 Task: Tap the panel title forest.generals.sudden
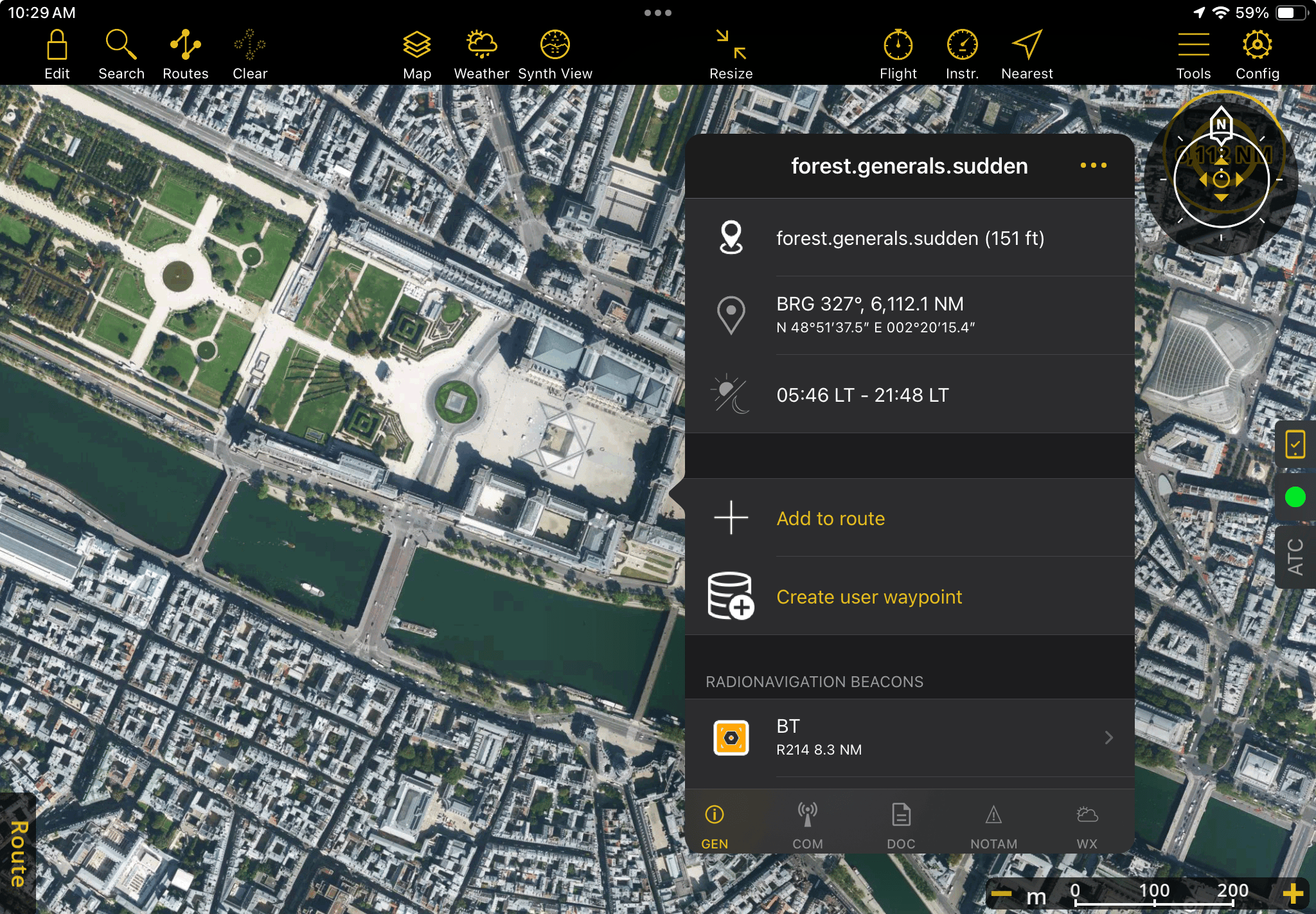coord(909,166)
